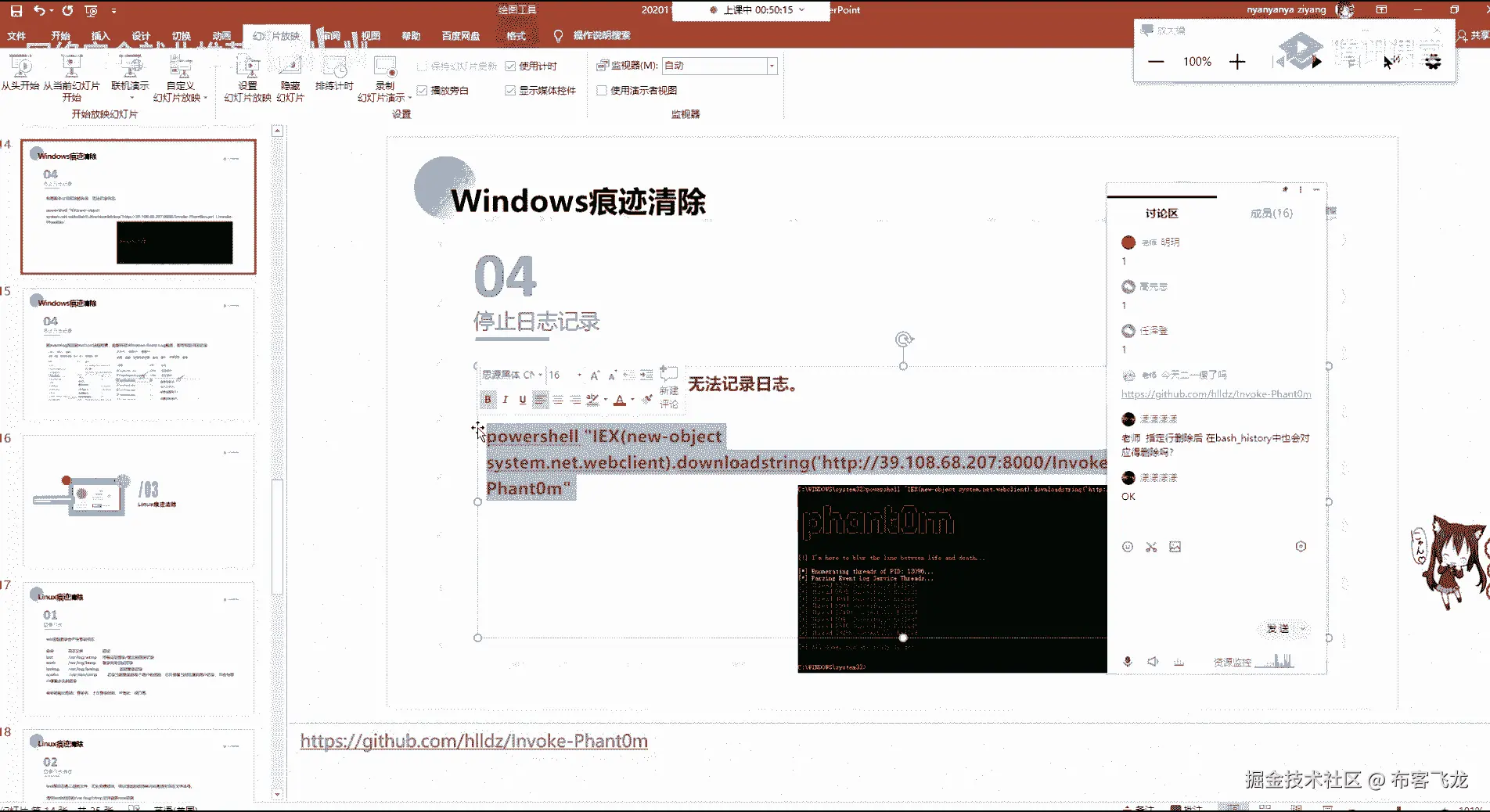The image size is (1490, 812).
Task: Select right-align icon in mini toolbar
Action: pyautogui.click(x=575, y=400)
